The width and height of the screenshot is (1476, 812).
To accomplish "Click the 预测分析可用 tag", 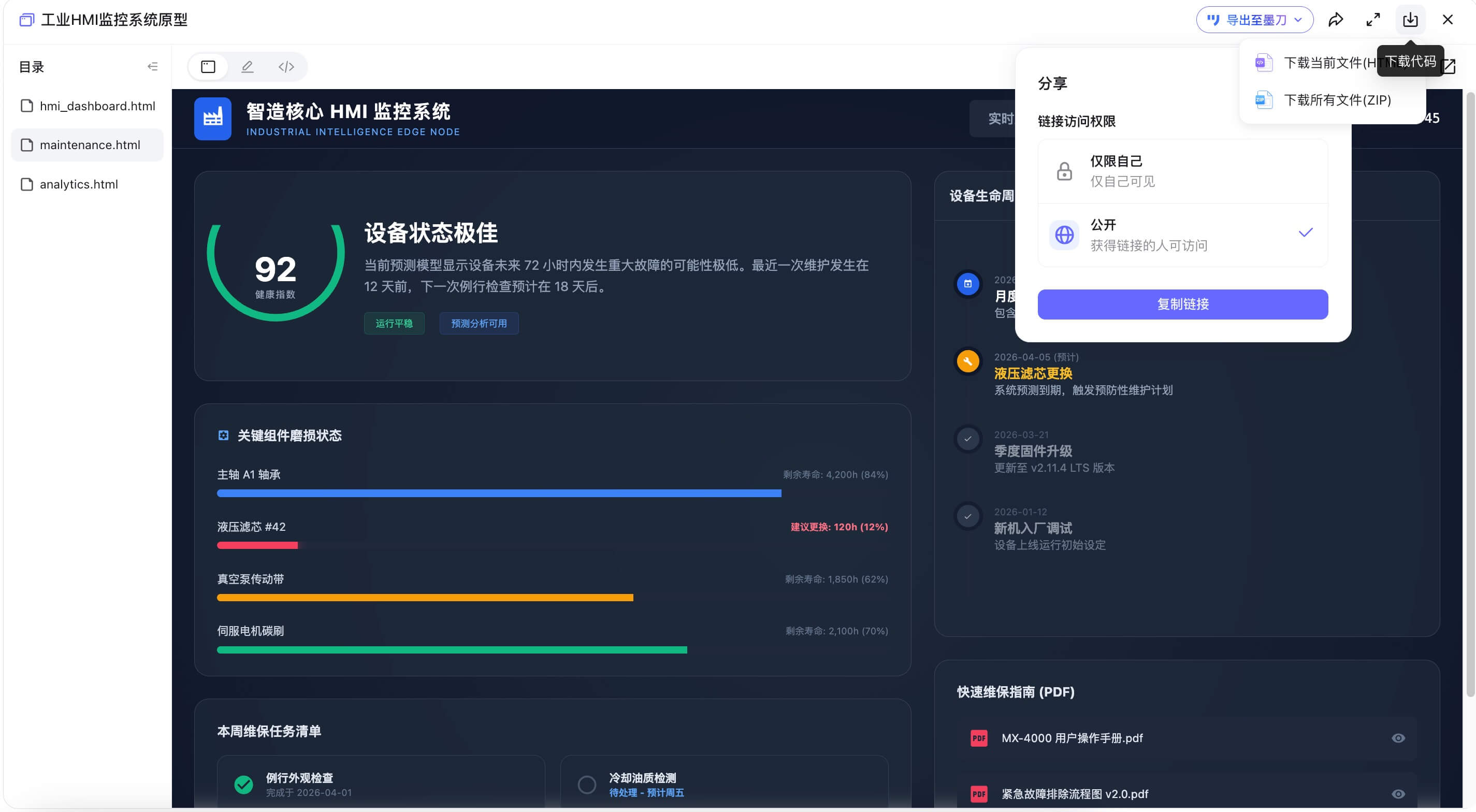I will [479, 323].
